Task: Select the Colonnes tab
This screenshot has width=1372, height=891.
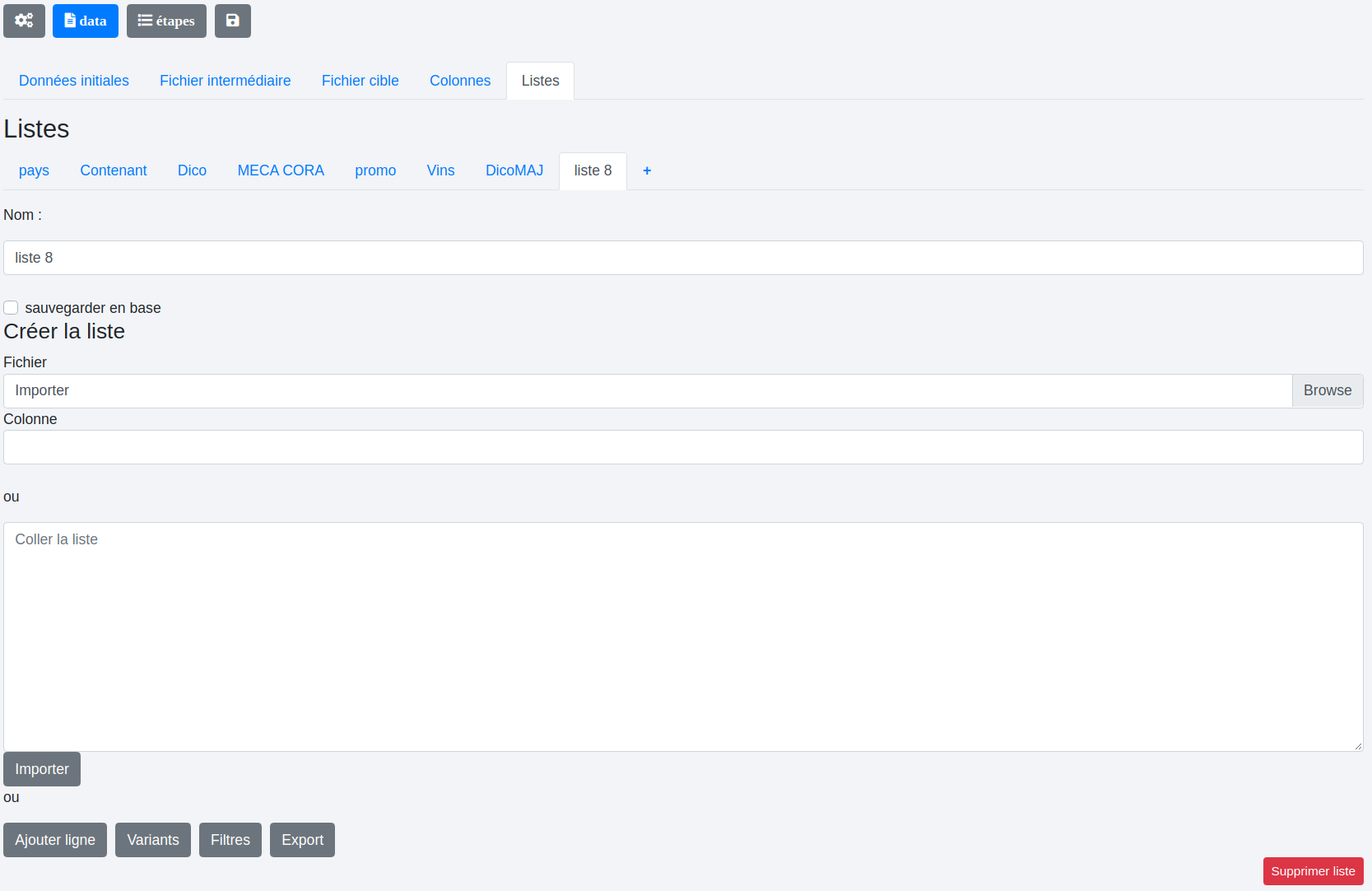Action: (x=460, y=81)
